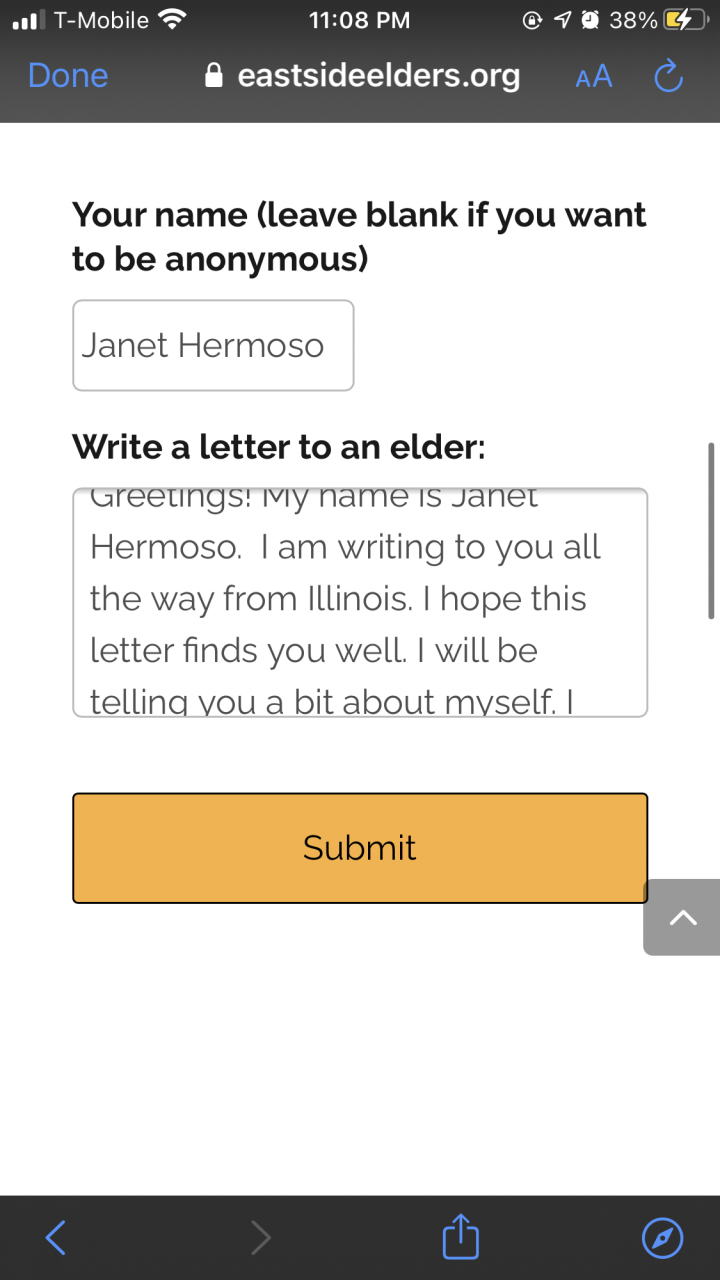This screenshot has width=720, height=1280.
Task: Go back with the back arrow
Action: (x=56, y=1238)
